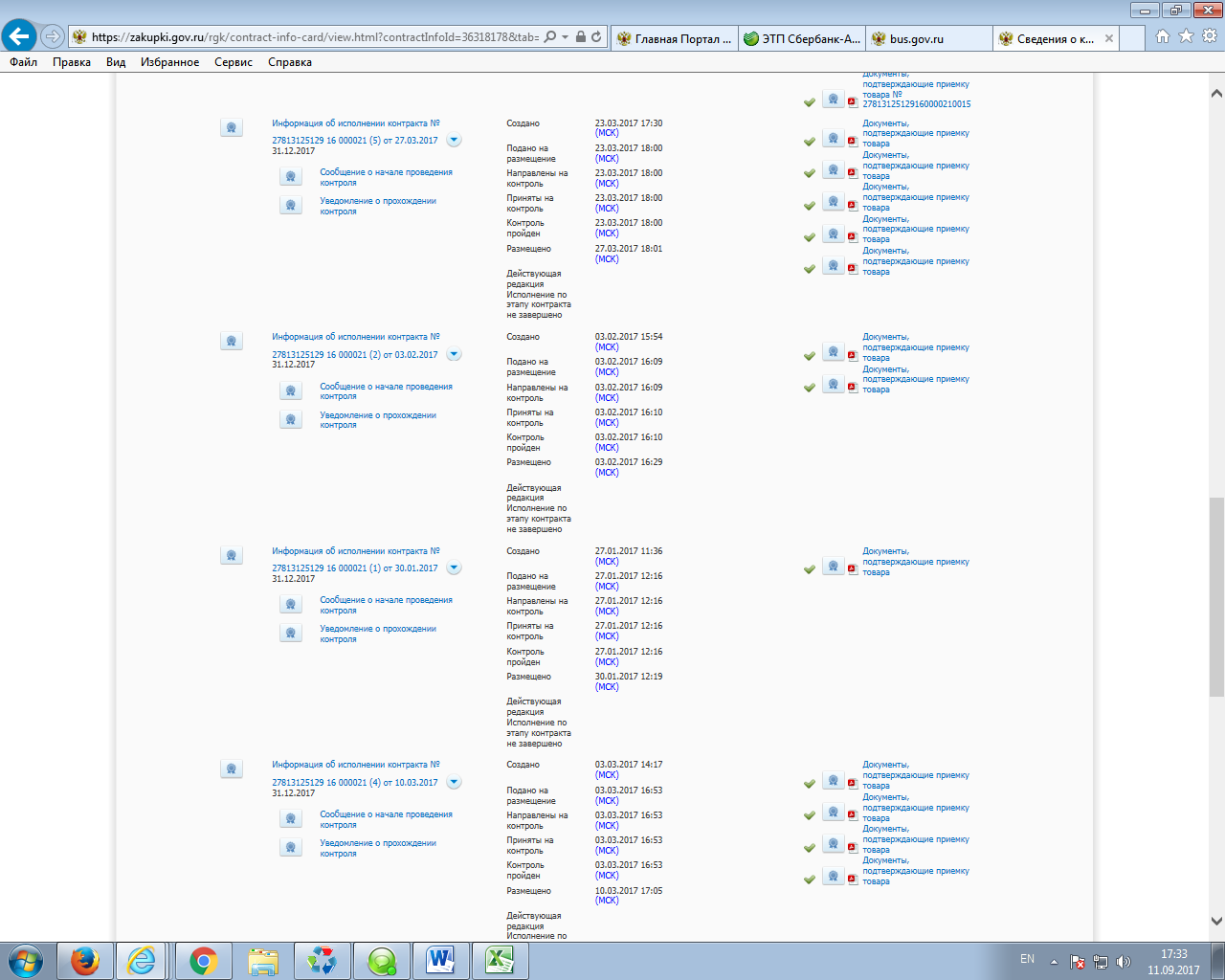This screenshot has height=980, width=1225.
Task: Click the browser Forward arrow button
Action: click(x=53, y=36)
